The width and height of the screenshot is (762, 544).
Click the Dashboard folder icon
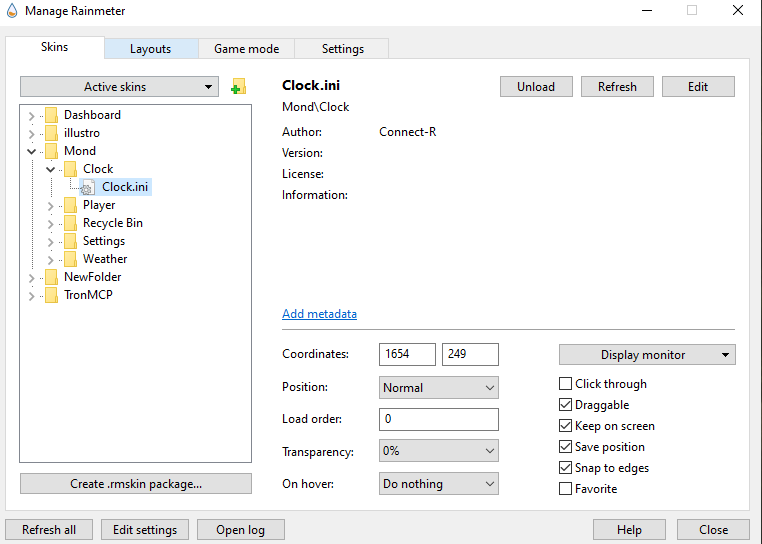point(52,115)
